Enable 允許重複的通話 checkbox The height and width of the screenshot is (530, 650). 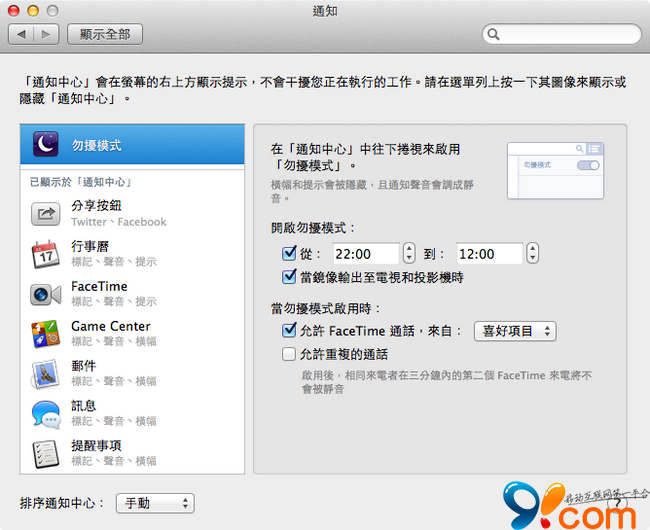(x=289, y=354)
